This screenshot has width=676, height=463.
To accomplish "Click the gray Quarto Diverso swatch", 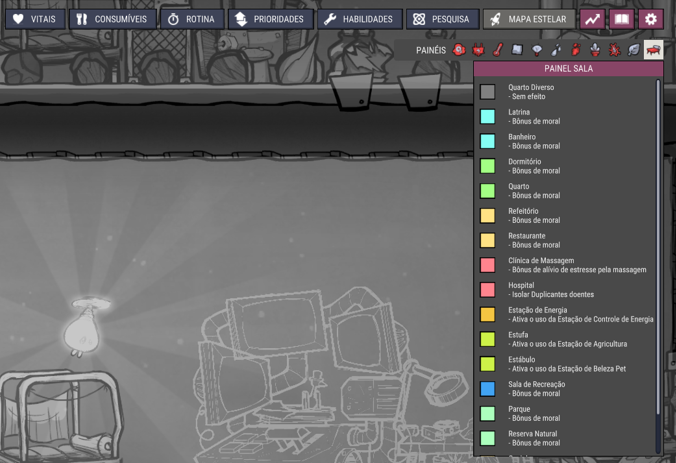I will point(488,92).
